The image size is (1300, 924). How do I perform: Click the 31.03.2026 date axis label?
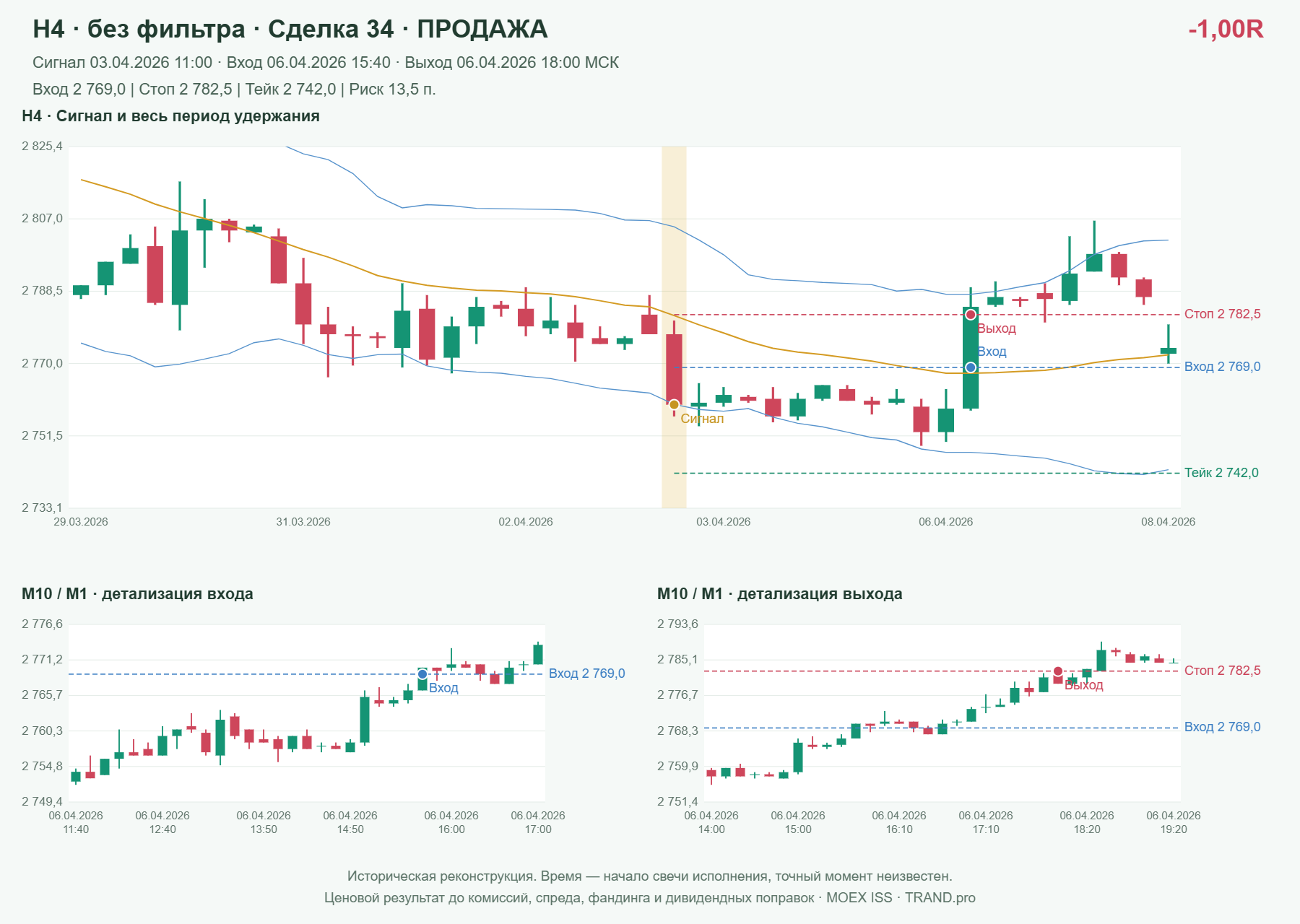[x=303, y=522]
